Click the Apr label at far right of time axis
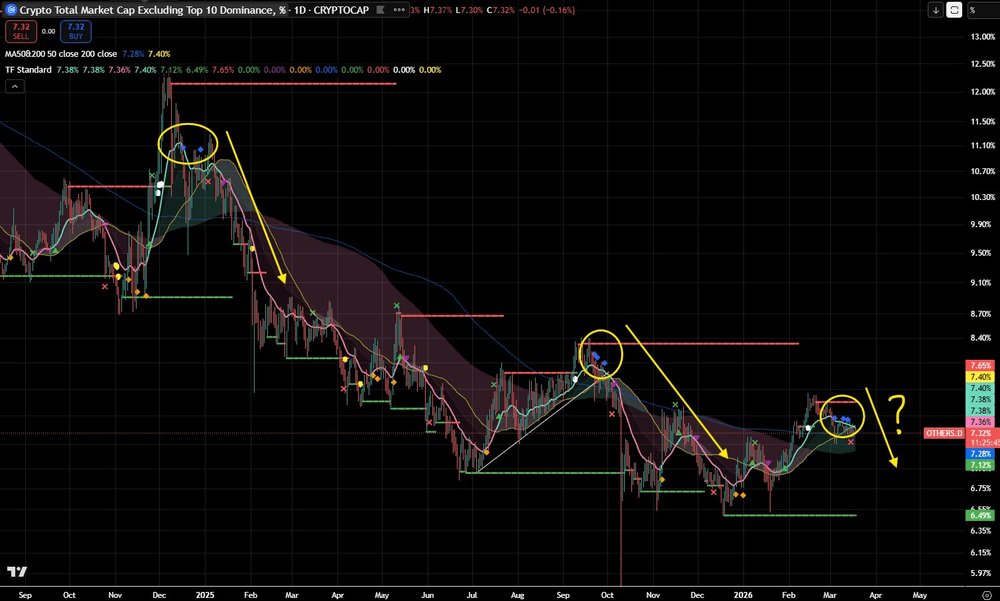The width and height of the screenshot is (1000, 601). click(x=876, y=595)
